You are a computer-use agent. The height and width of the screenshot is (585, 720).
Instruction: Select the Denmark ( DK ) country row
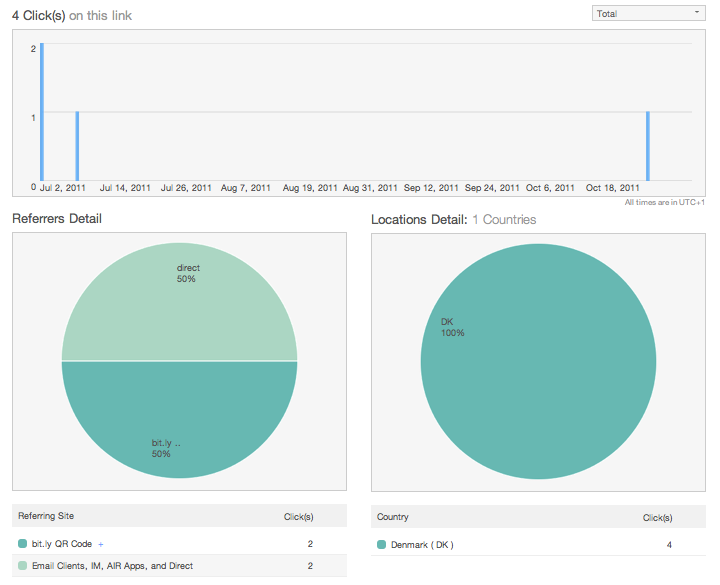point(538,545)
